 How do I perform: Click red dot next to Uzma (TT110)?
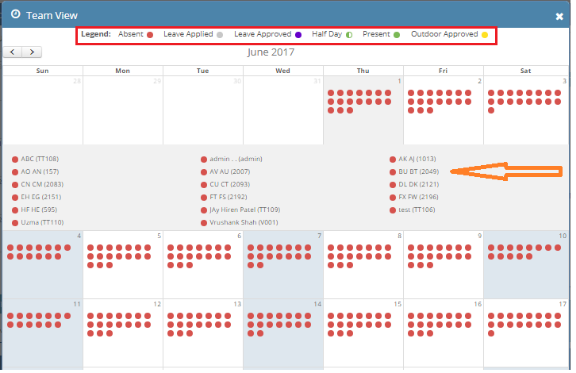[x=15, y=223]
